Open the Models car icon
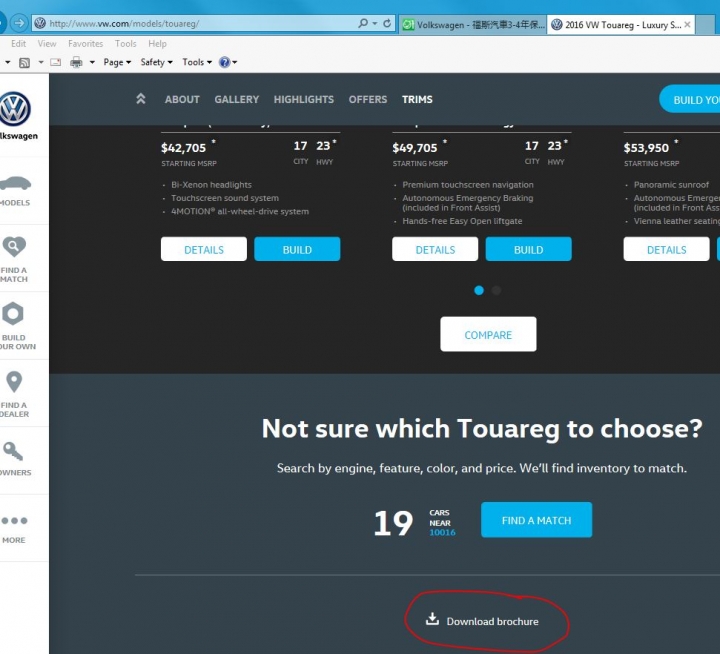The image size is (720, 654). (x=15, y=183)
